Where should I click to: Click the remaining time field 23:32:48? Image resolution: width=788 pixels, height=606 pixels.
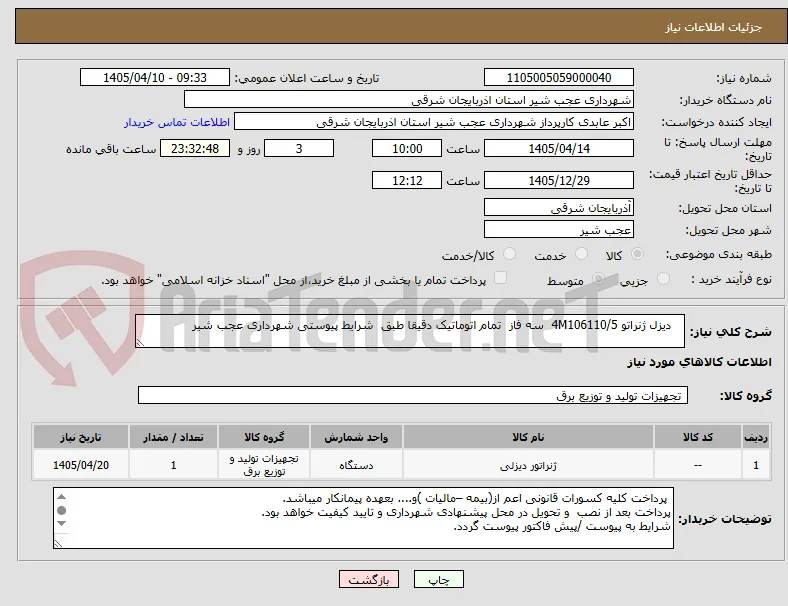(195, 149)
